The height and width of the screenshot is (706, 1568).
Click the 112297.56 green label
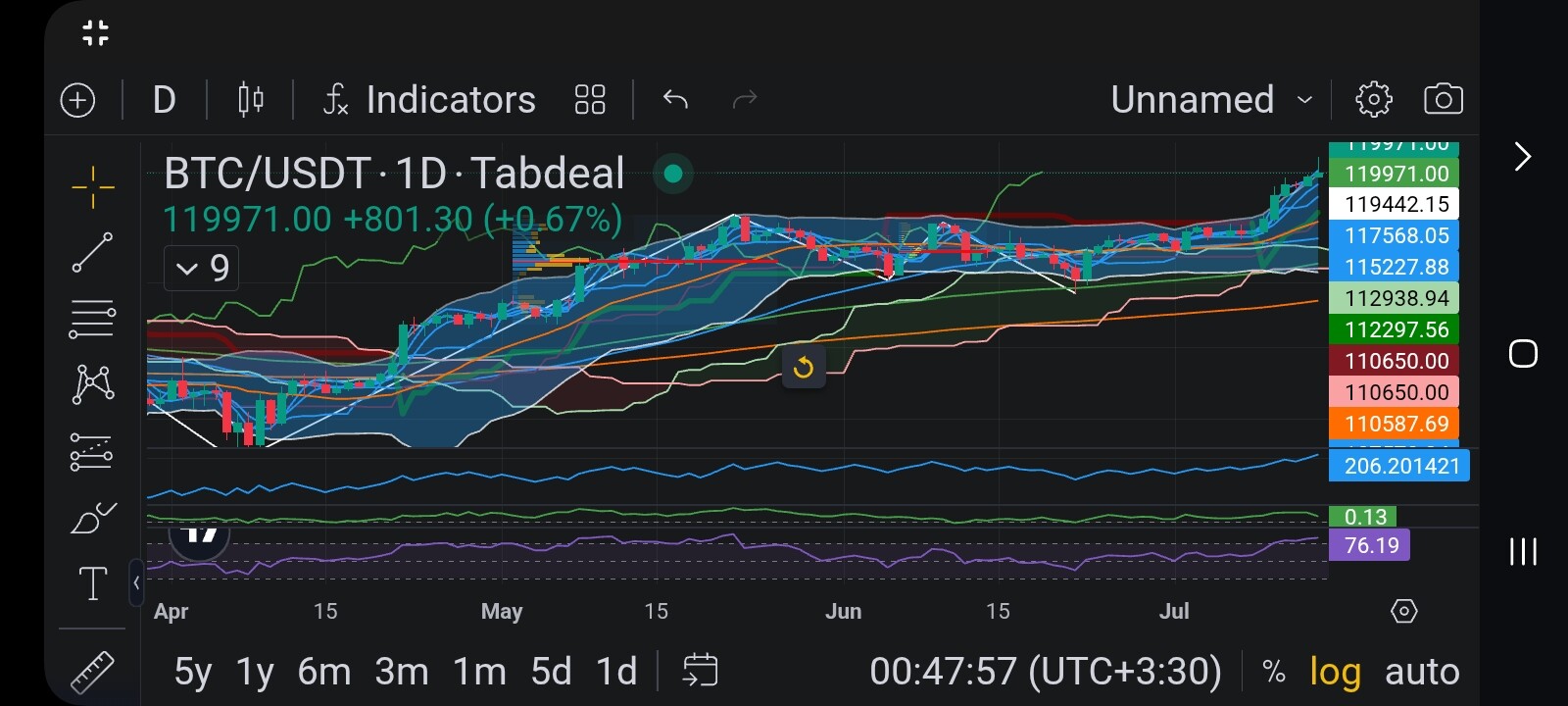(x=1395, y=329)
